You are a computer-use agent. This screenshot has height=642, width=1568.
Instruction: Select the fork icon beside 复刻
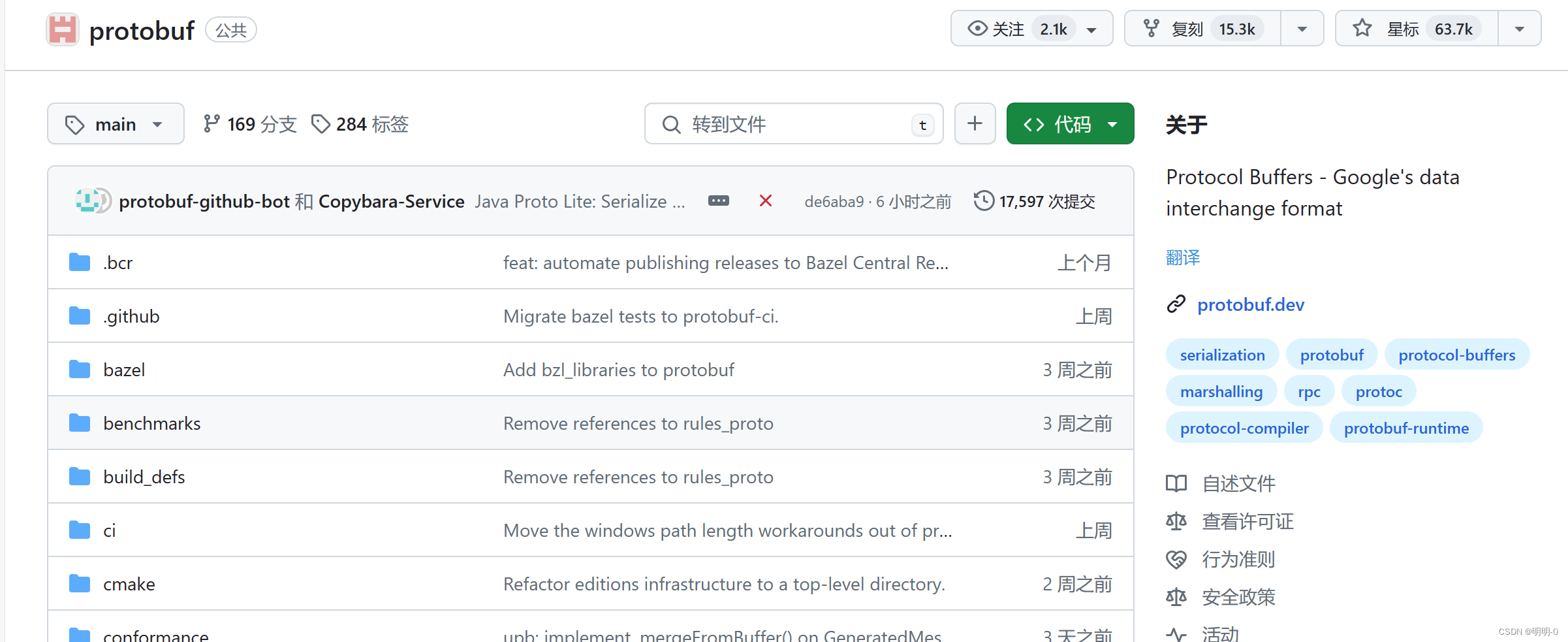pos(1151,28)
